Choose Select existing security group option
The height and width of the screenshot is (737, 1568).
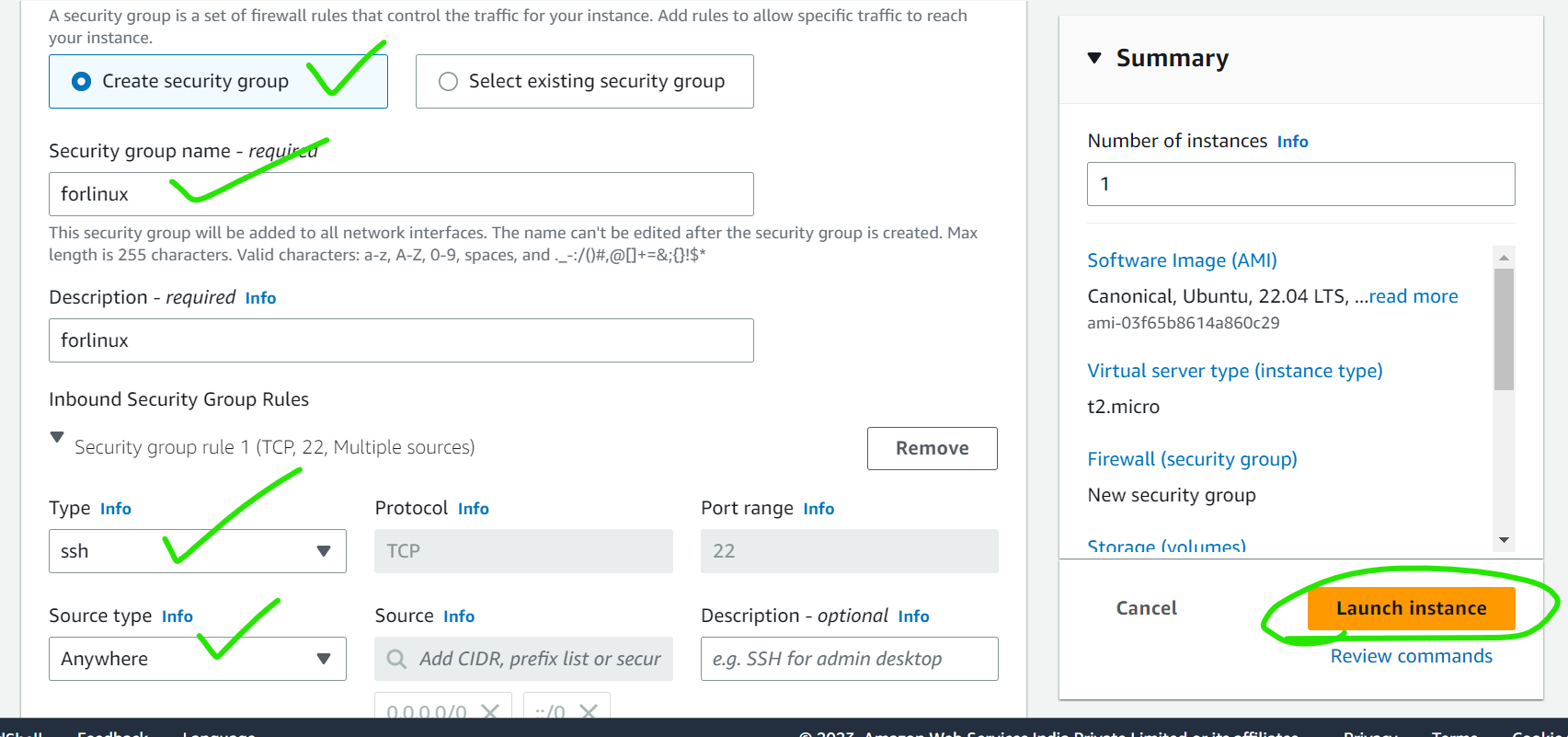585,81
